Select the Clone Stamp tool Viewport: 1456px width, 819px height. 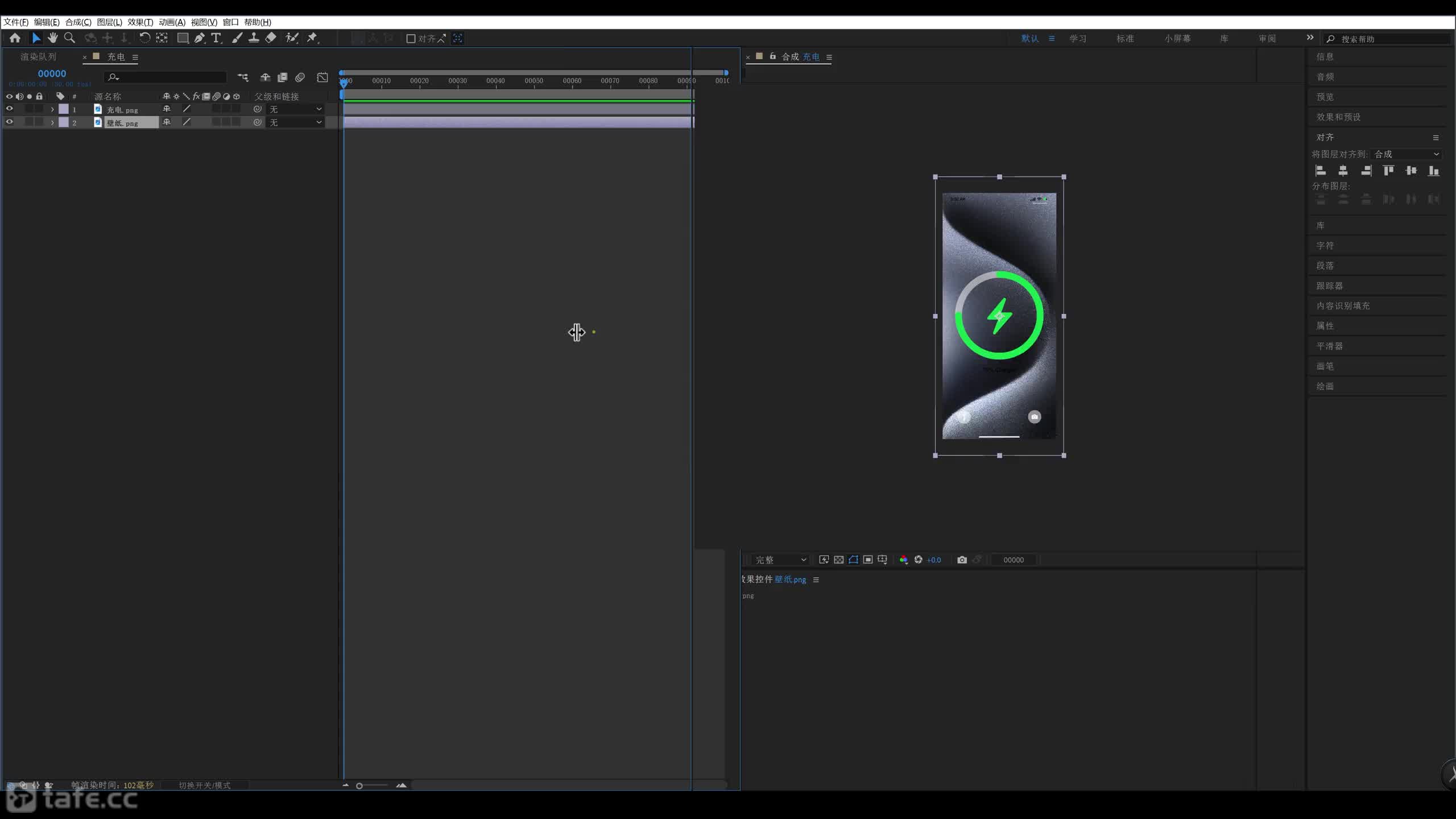coord(254,38)
